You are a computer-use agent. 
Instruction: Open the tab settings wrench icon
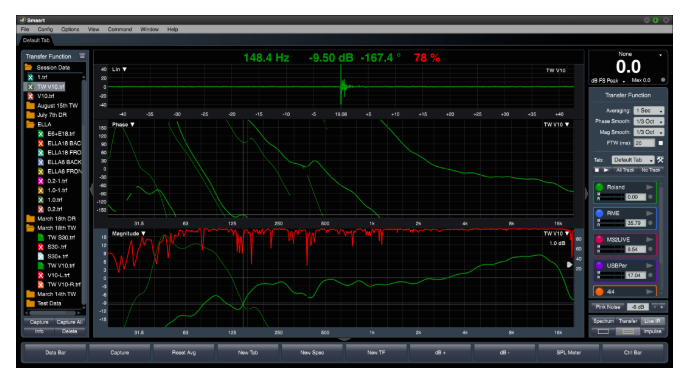point(660,160)
